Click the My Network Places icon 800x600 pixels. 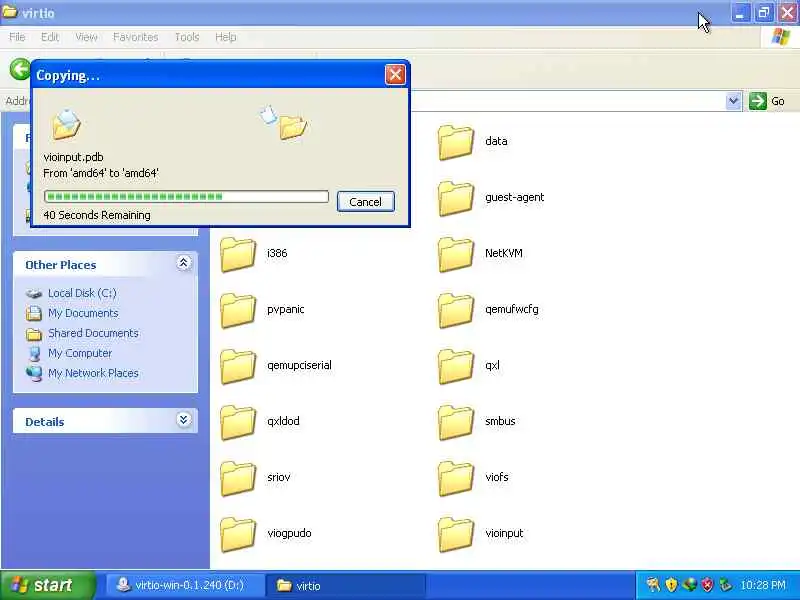click(x=34, y=373)
